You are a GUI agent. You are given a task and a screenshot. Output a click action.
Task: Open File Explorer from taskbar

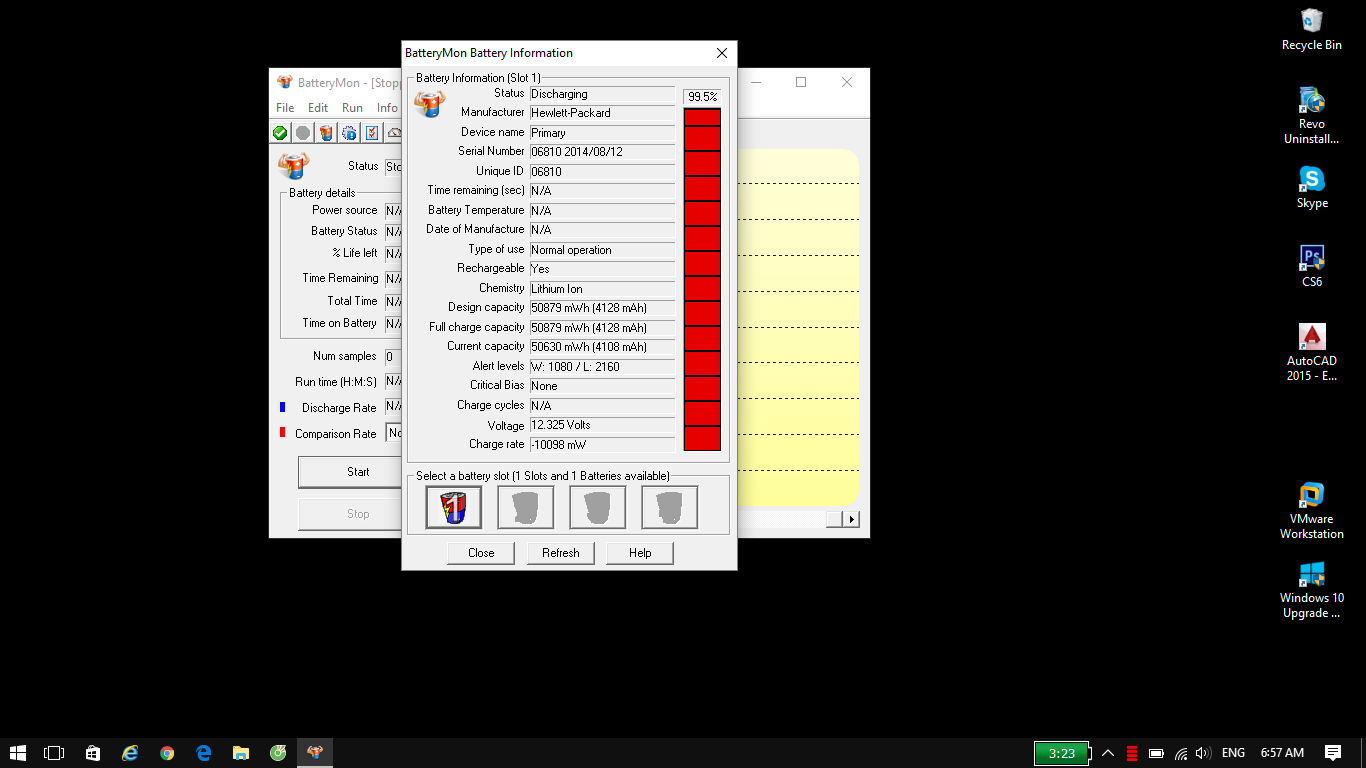241,753
